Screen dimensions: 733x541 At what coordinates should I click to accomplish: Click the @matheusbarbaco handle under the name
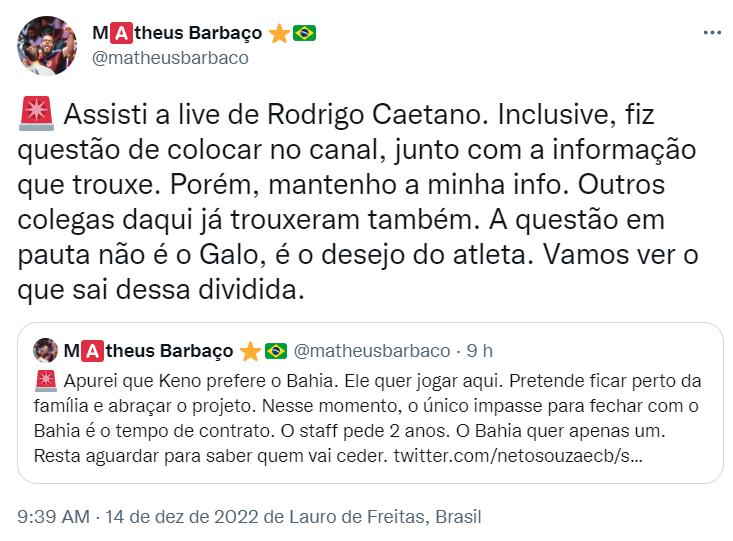tap(170, 58)
